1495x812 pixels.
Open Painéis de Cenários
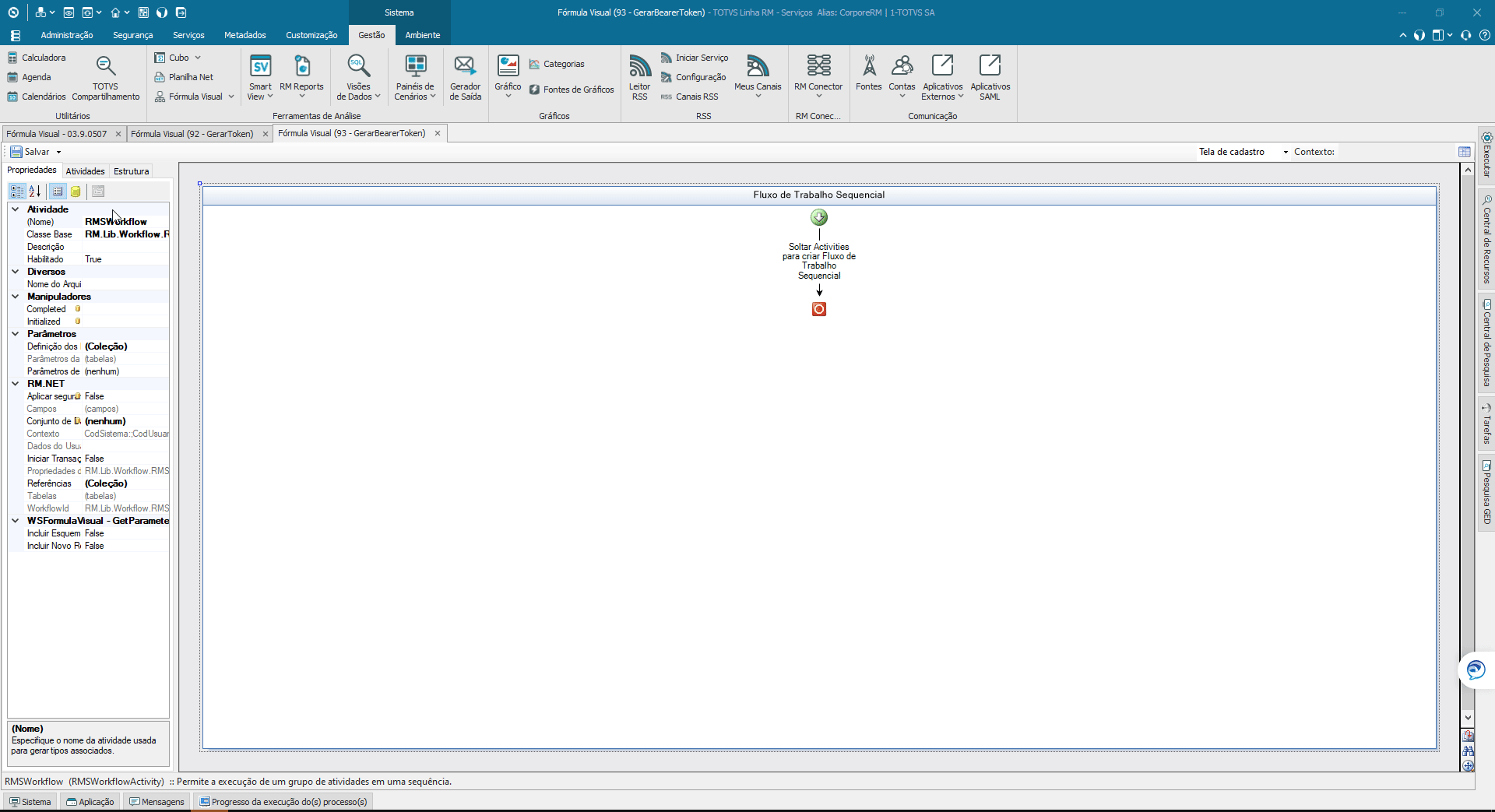click(415, 76)
